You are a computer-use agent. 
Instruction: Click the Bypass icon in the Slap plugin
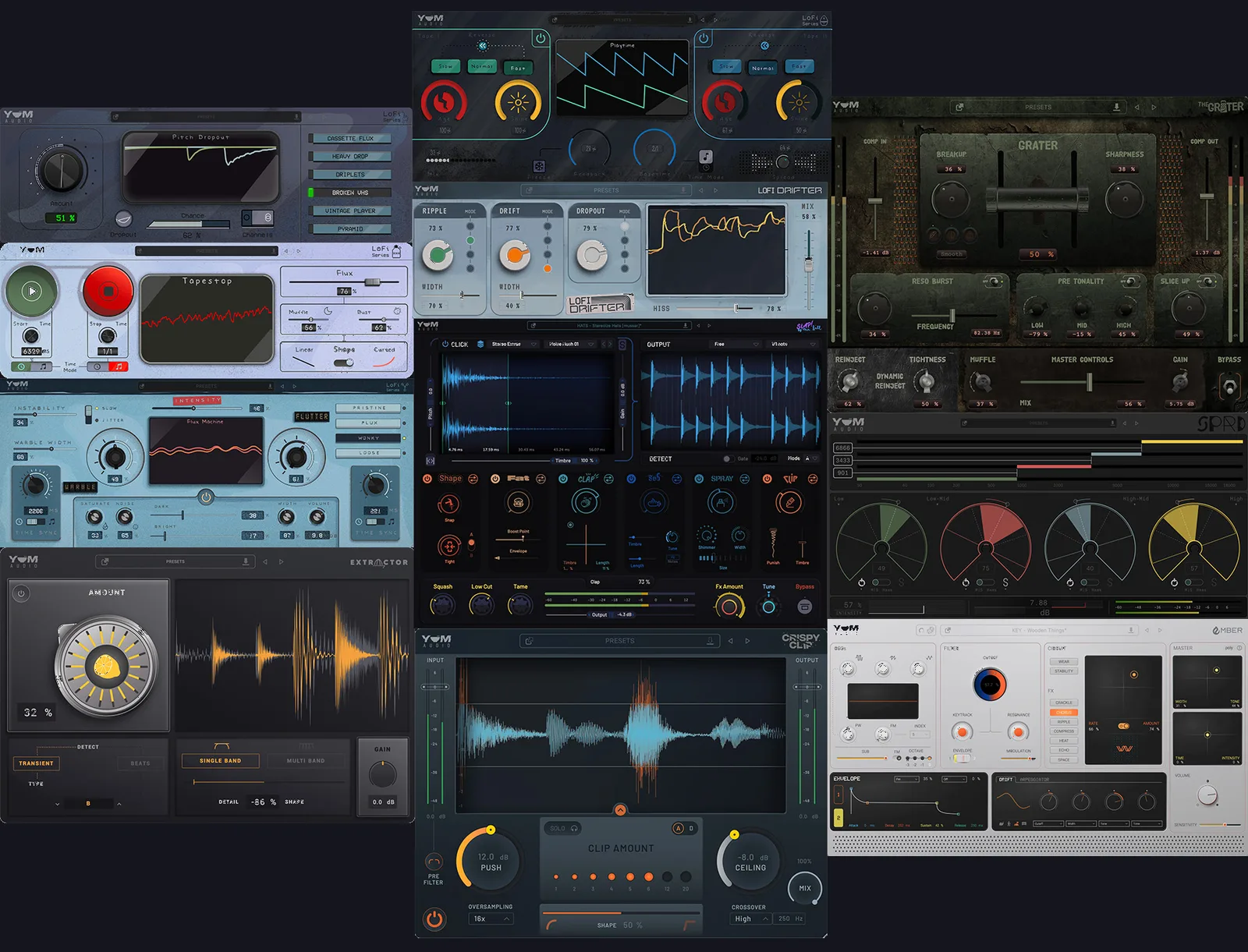pos(805,606)
